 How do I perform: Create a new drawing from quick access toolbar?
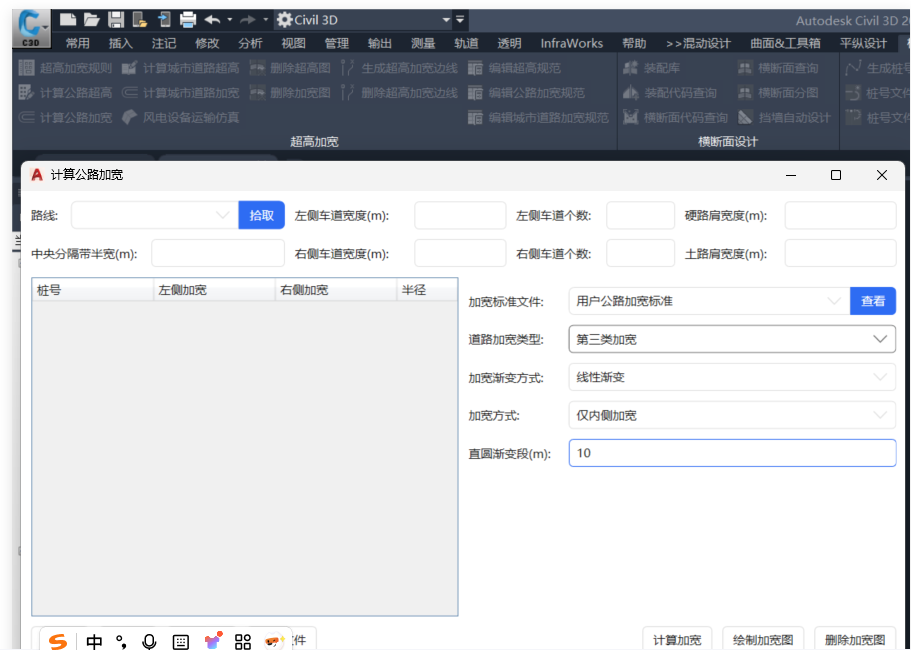(x=68, y=20)
